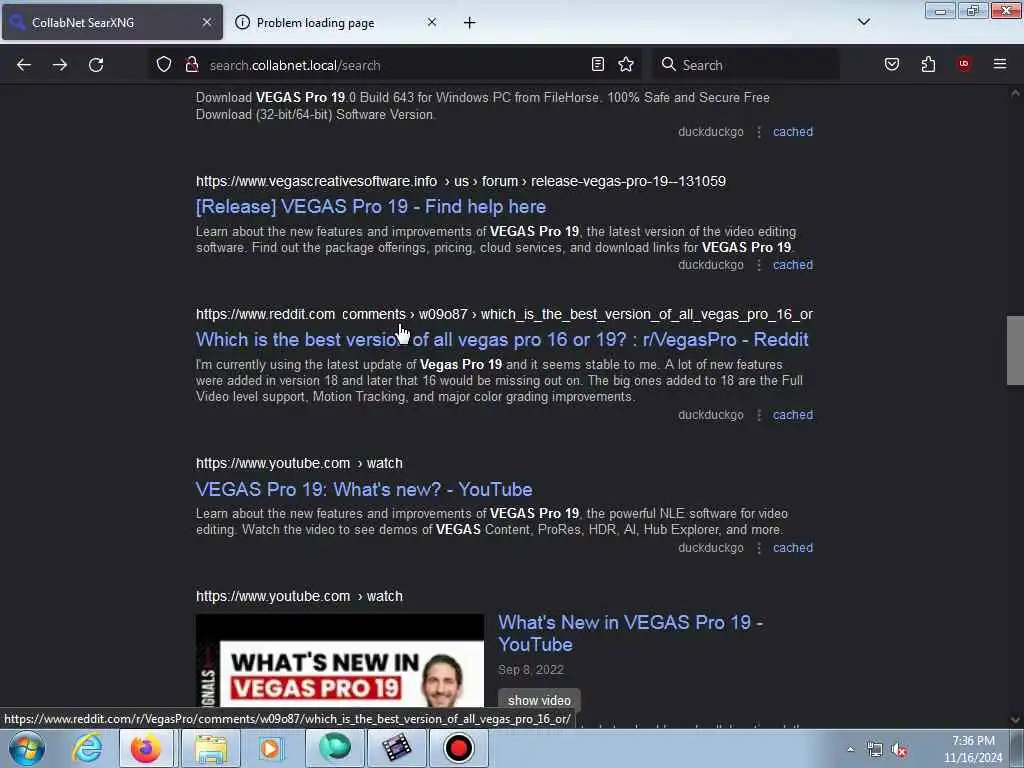Open What's New in VEGAS Pro 19 - YouTube link

pos(630,633)
